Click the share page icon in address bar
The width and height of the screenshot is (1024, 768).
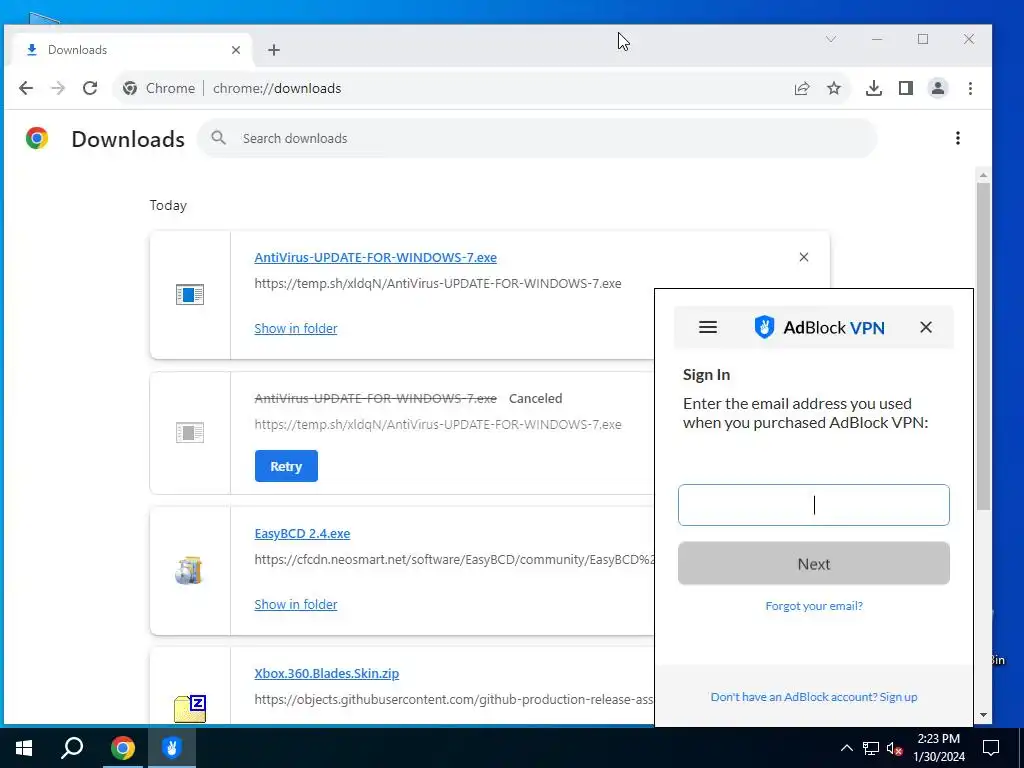[802, 88]
